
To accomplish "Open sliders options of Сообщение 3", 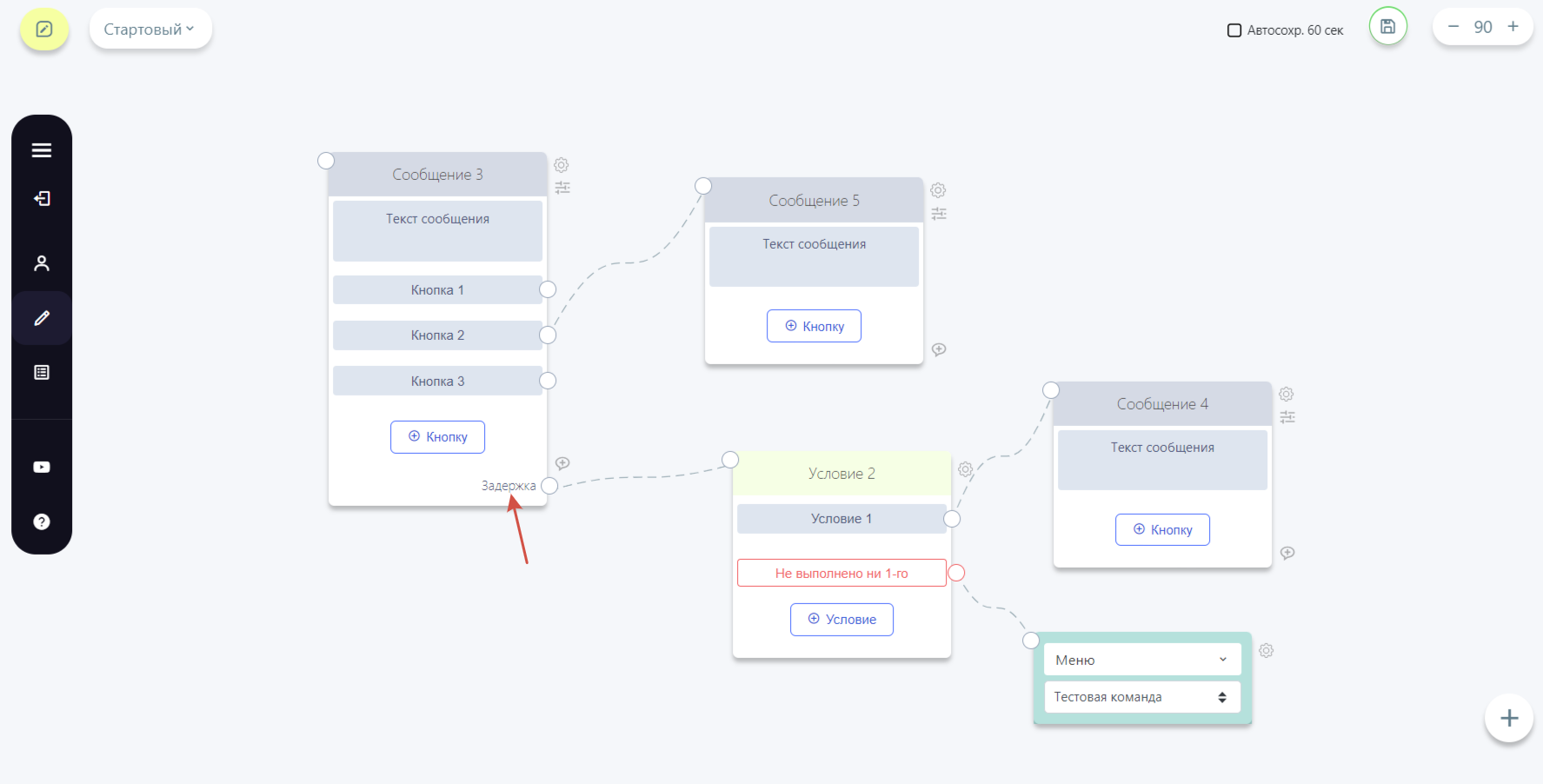I will (562, 187).
